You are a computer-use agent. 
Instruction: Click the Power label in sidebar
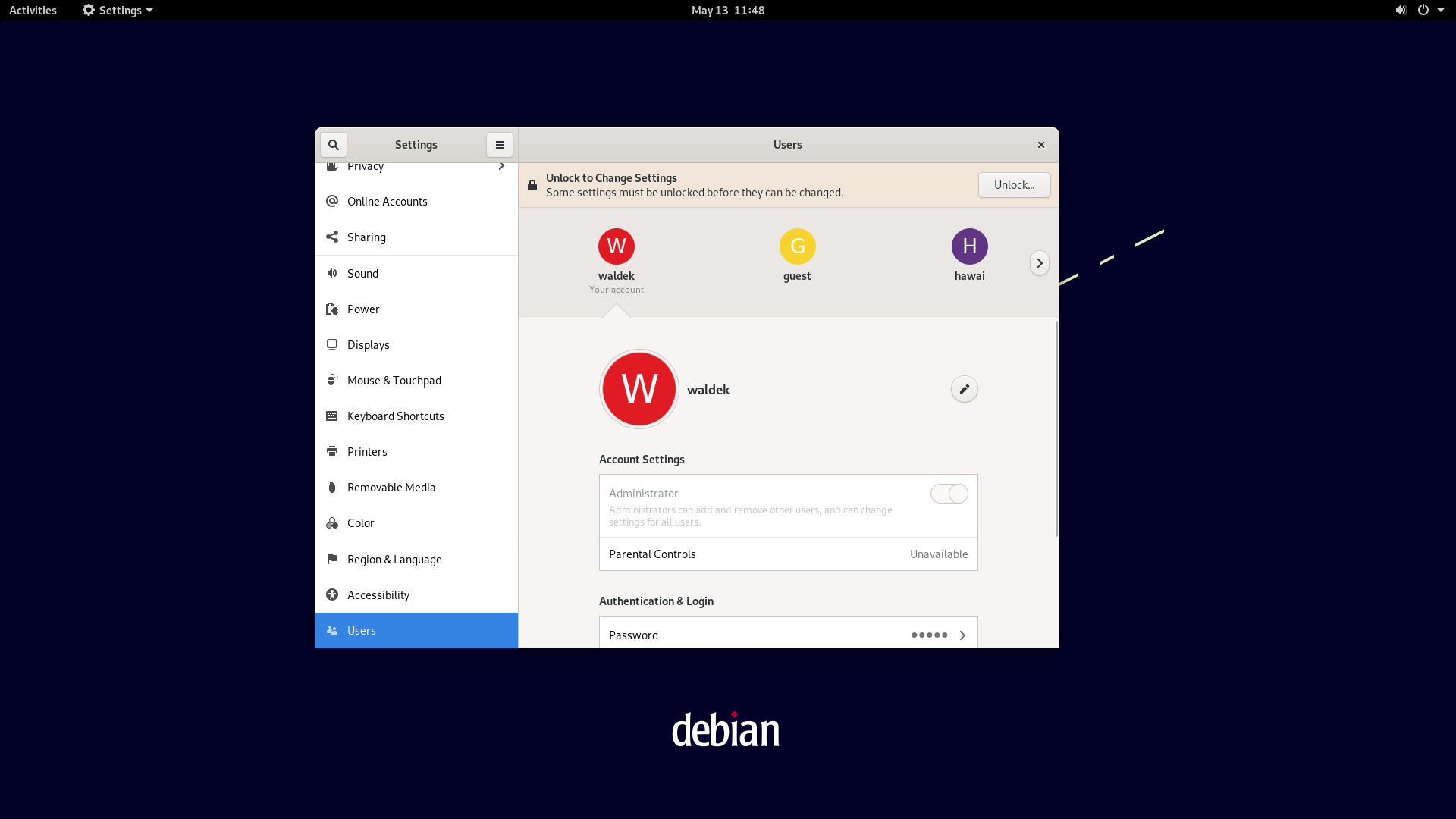363,309
